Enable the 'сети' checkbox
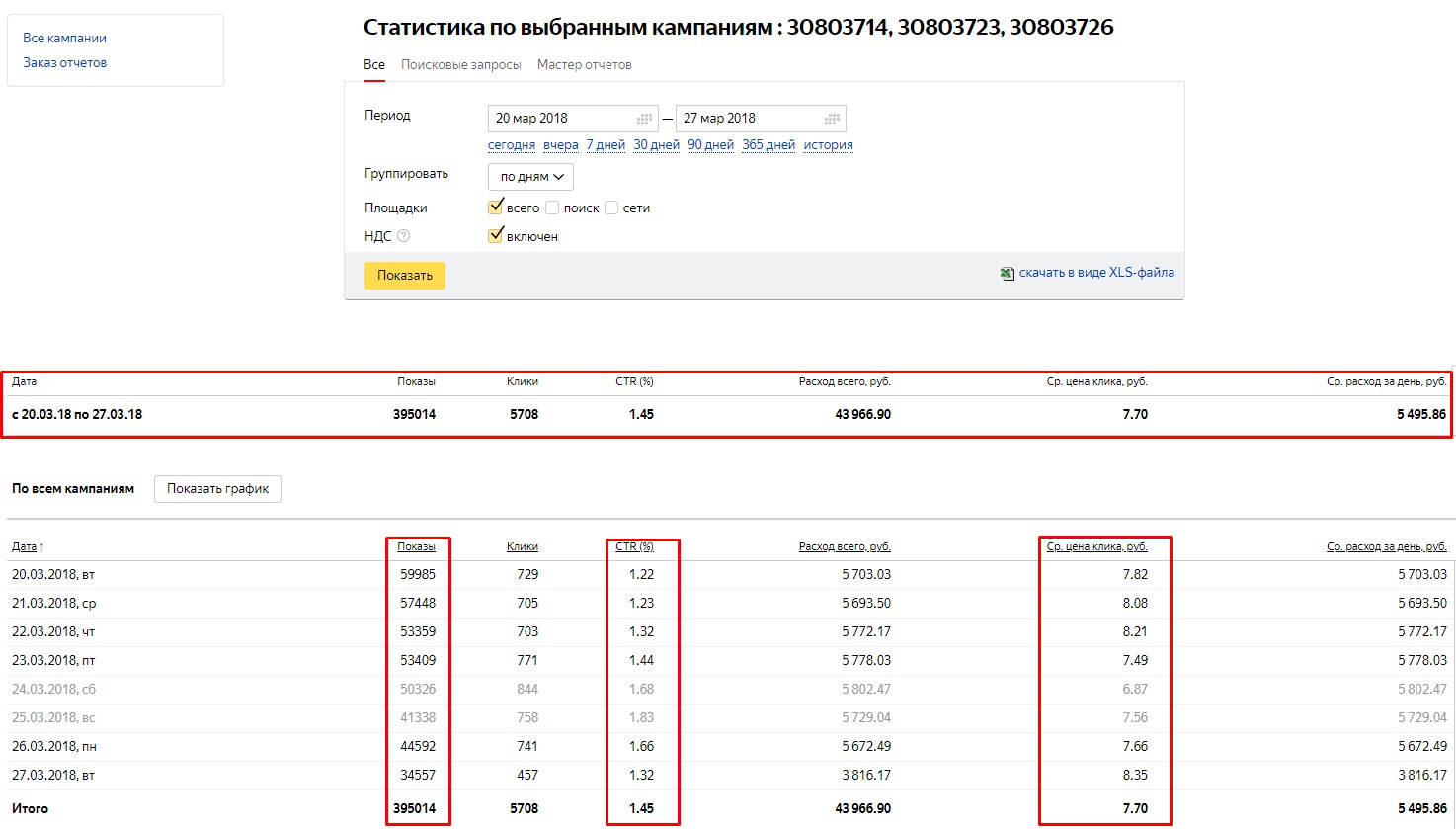 [611, 207]
